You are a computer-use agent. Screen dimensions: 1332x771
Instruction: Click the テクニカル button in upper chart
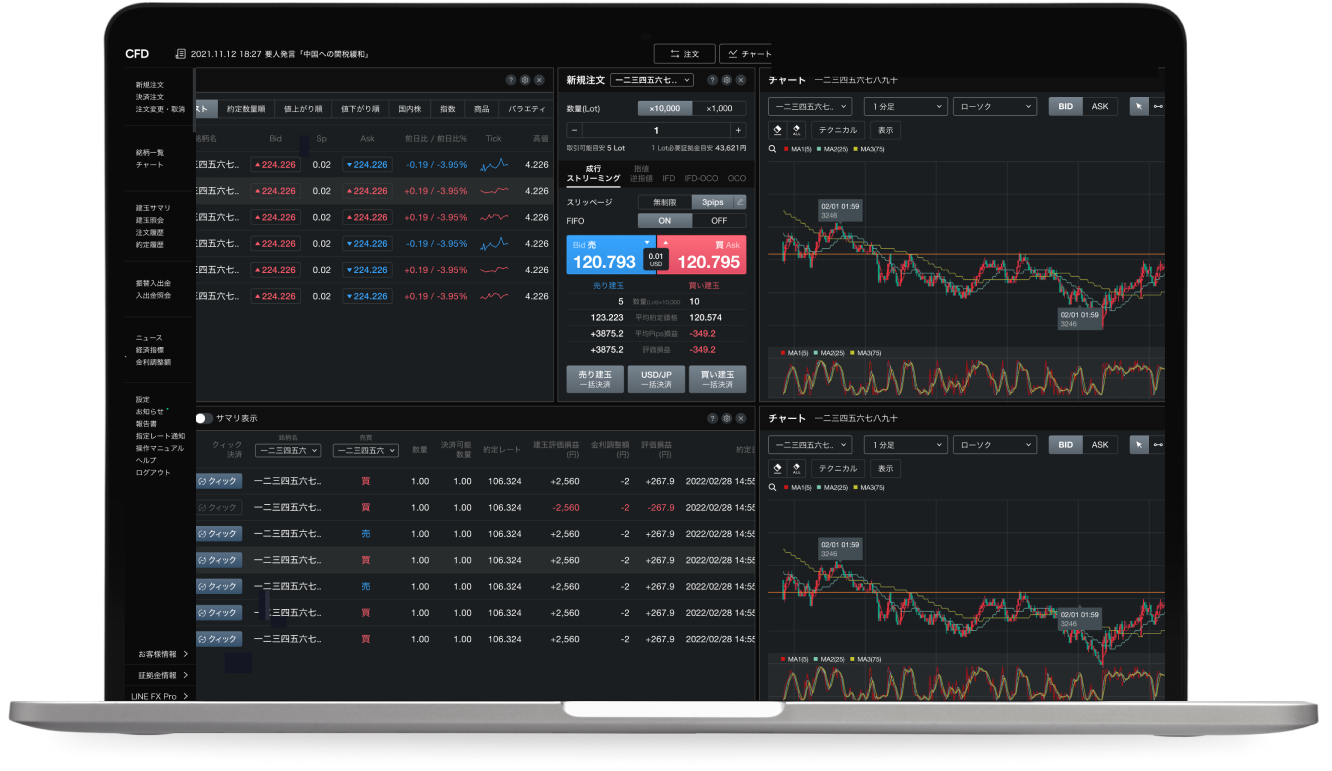tap(837, 130)
